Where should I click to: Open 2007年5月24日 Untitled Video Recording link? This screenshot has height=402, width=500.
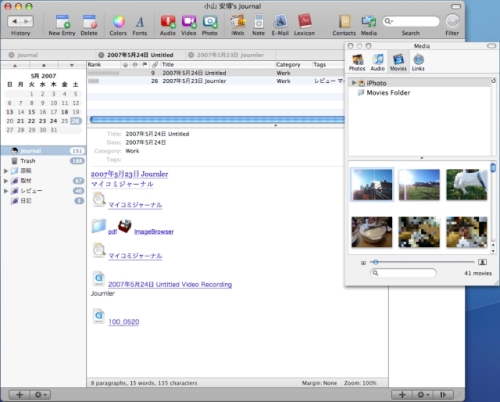170,284
